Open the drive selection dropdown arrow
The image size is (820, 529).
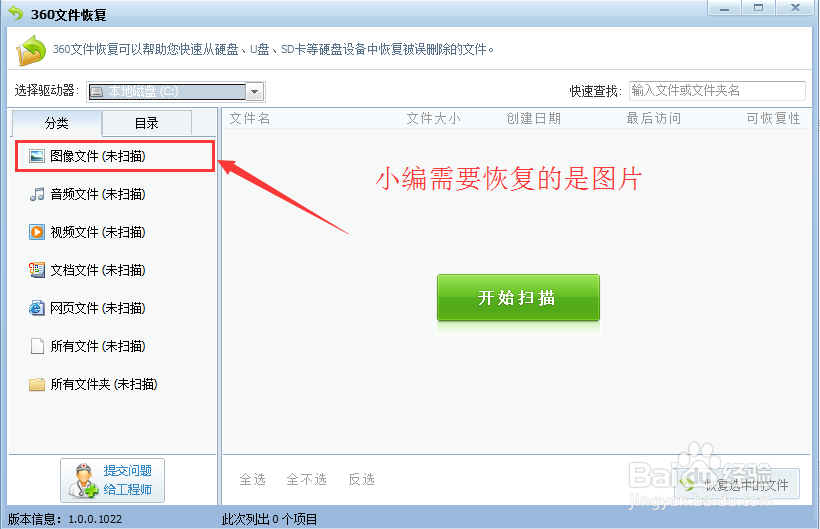pyautogui.click(x=255, y=92)
